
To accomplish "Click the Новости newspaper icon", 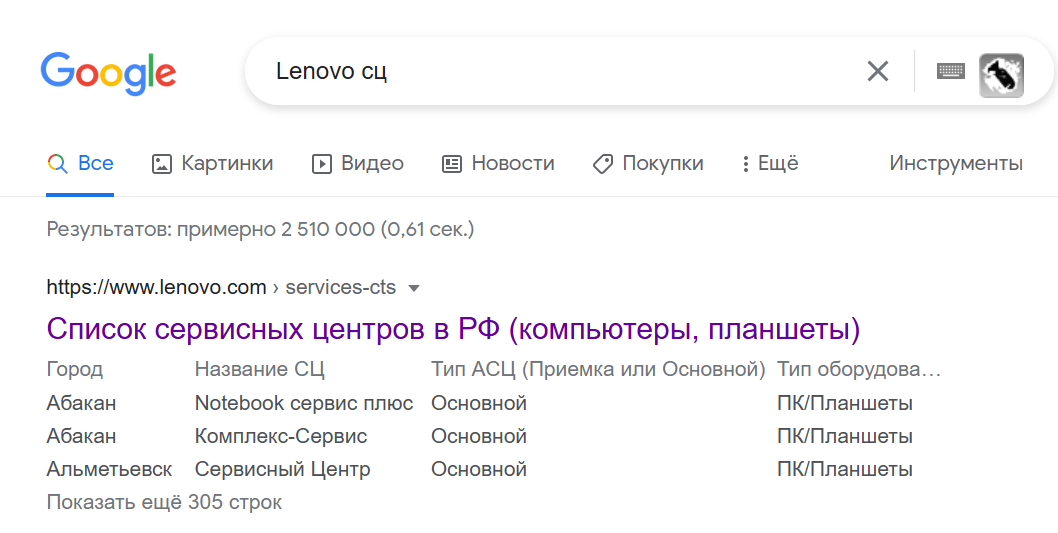I will tap(452, 164).
